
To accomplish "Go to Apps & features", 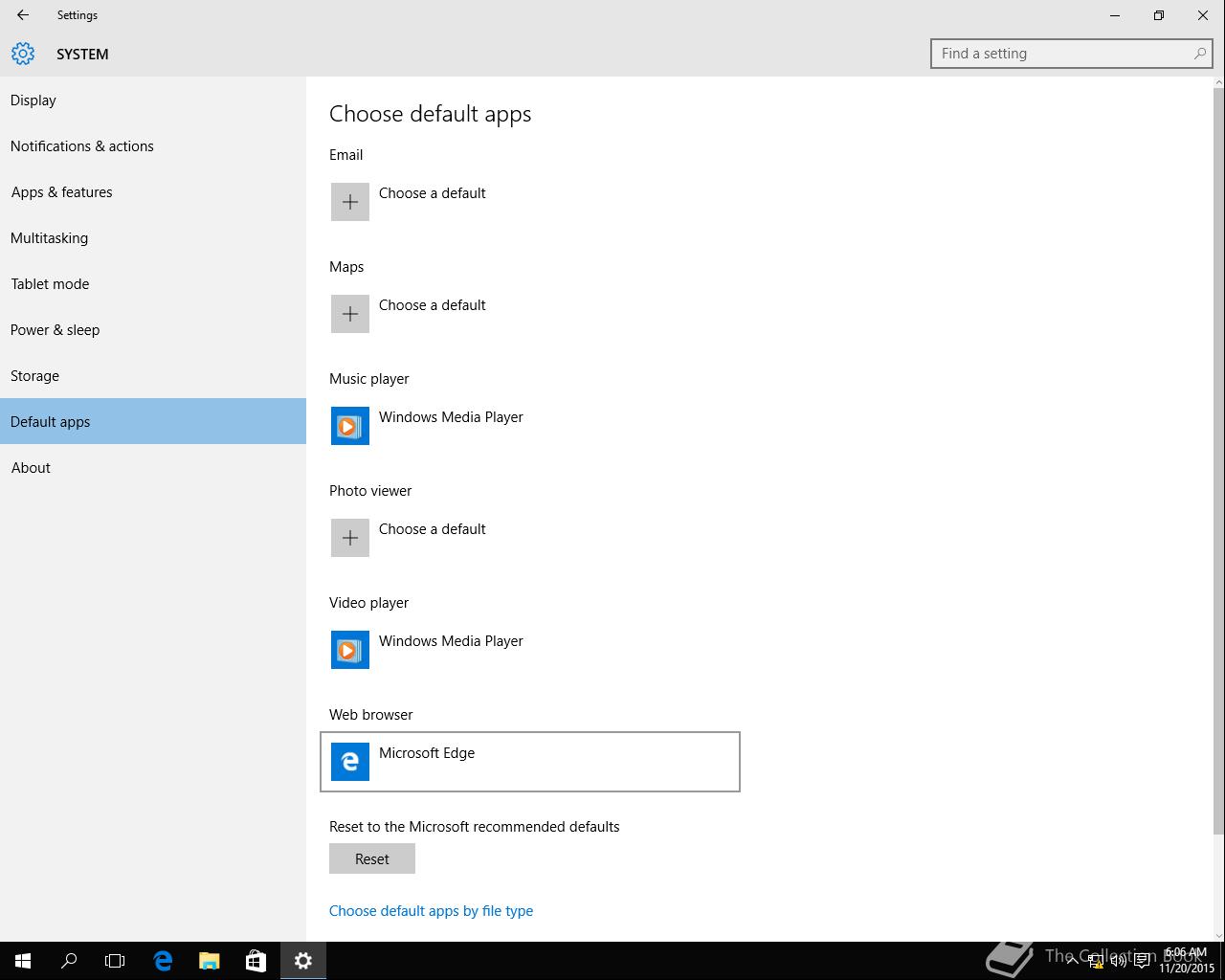I will (x=153, y=192).
